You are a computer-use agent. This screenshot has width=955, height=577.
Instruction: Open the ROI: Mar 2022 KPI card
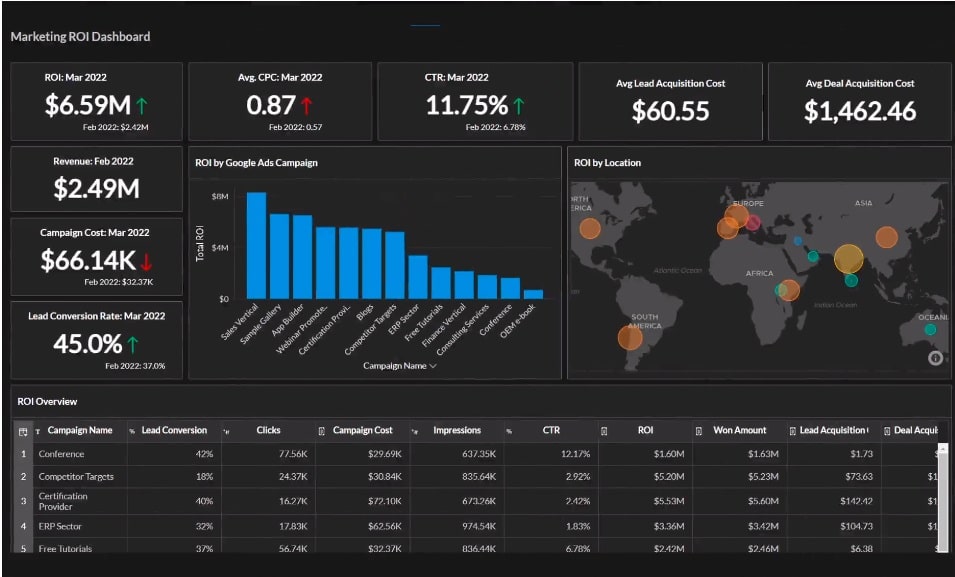coord(96,101)
